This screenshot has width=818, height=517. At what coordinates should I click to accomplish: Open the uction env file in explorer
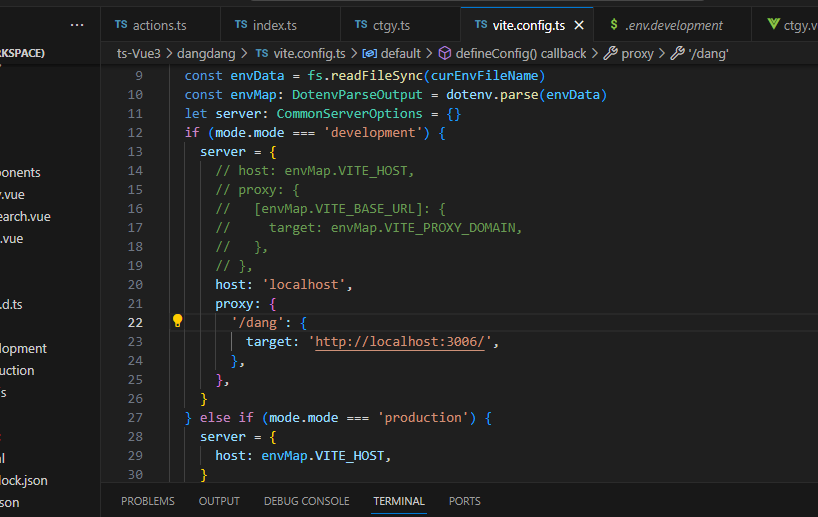pos(17,370)
